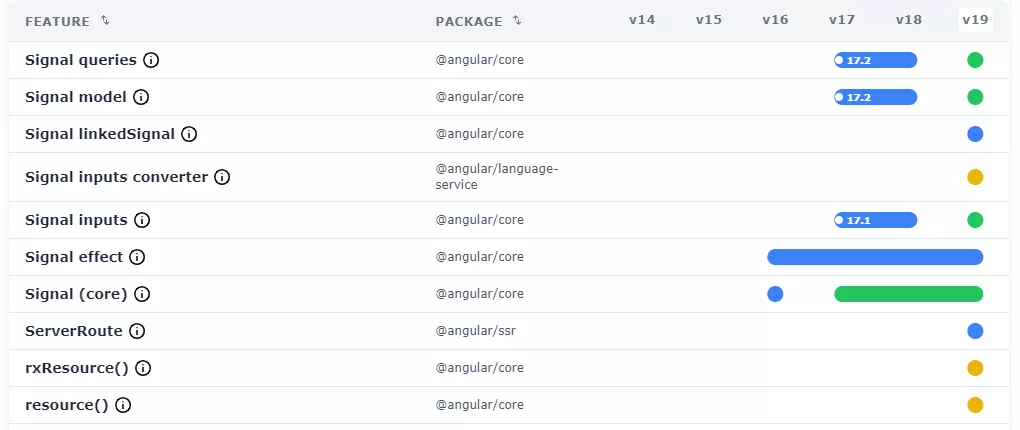The height and width of the screenshot is (430, 1020).
Task: Click @angular/language-service package text
Action: click(497, 177)
